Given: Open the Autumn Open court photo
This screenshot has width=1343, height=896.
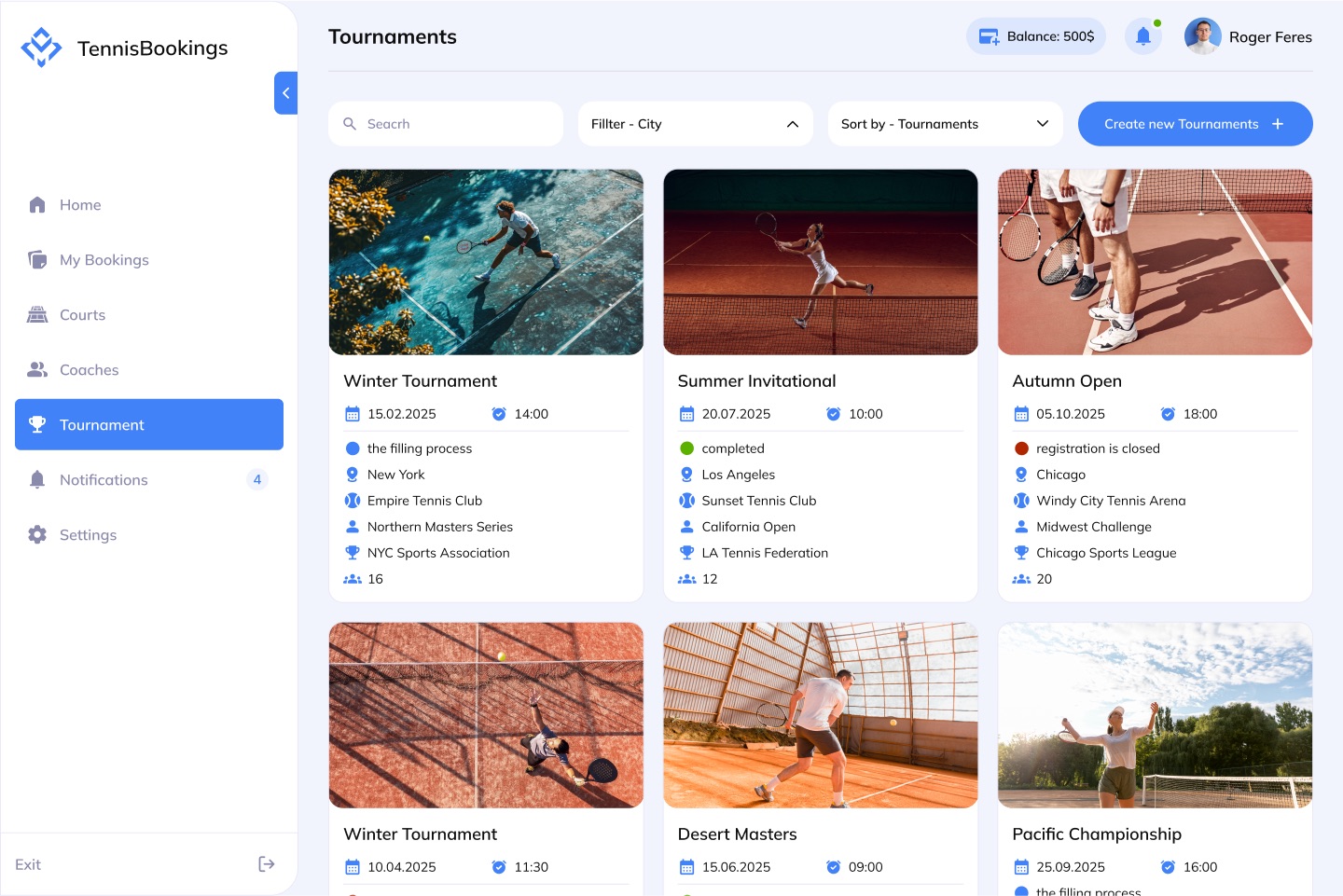Looking at the screenshot, I should point(1155,262).
